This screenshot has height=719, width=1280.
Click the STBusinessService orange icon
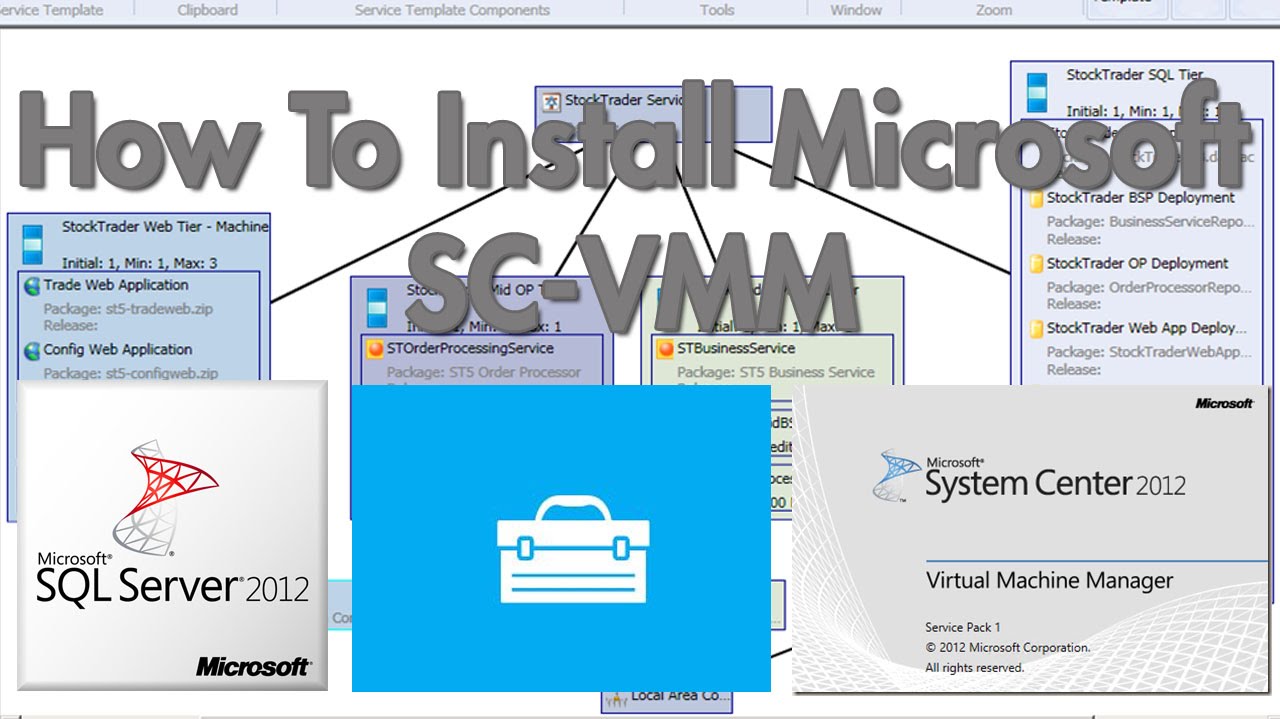(x=665, y=349)
